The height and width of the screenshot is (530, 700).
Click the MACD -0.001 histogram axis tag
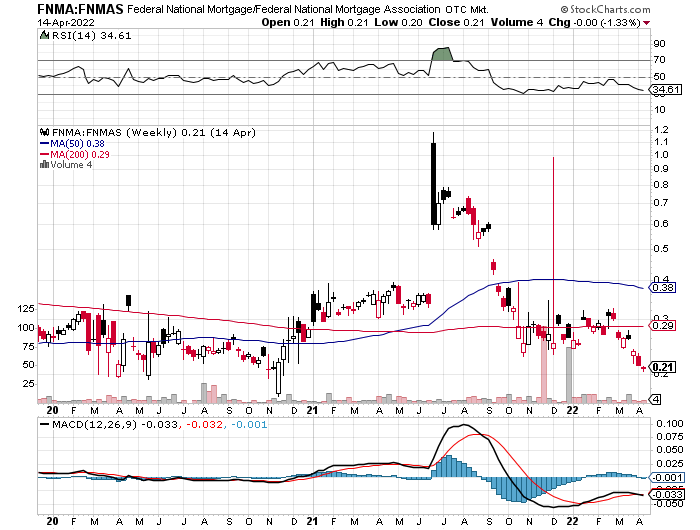point(666,477)
